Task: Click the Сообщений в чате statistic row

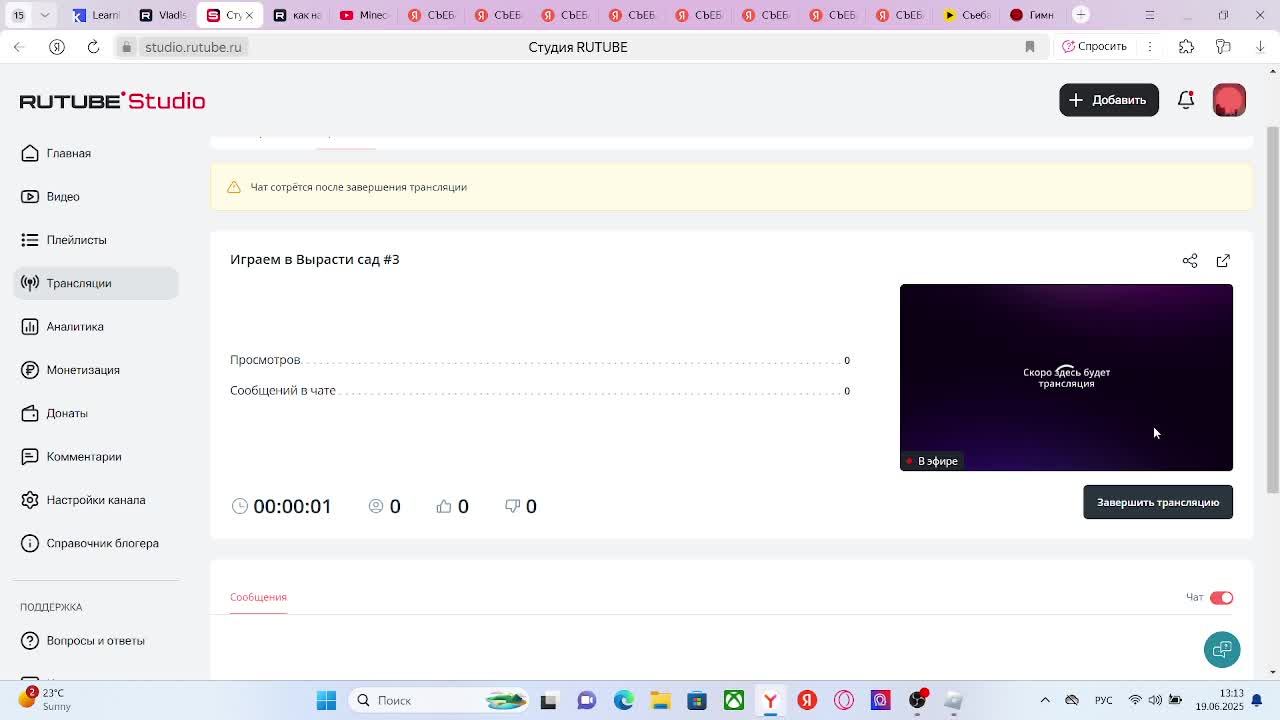Action: tap(540, 390)
